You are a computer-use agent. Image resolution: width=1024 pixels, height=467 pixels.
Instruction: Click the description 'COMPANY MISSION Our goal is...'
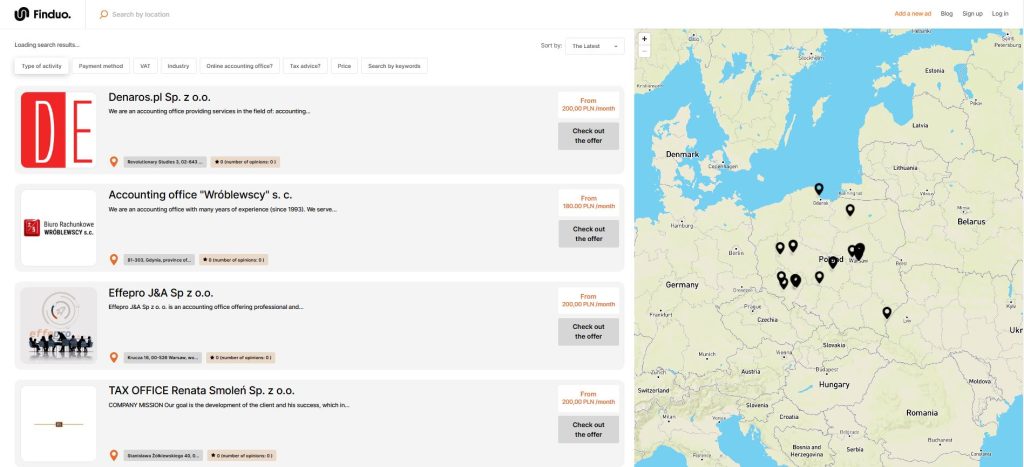(x=229, y=405)
